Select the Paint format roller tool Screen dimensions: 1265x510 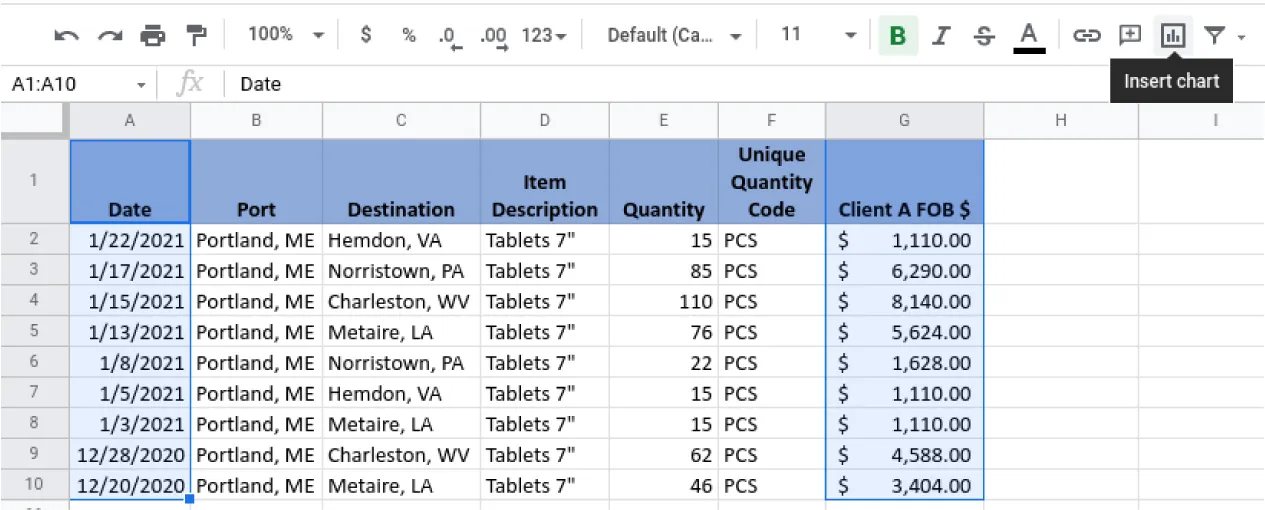click(196, 36)
